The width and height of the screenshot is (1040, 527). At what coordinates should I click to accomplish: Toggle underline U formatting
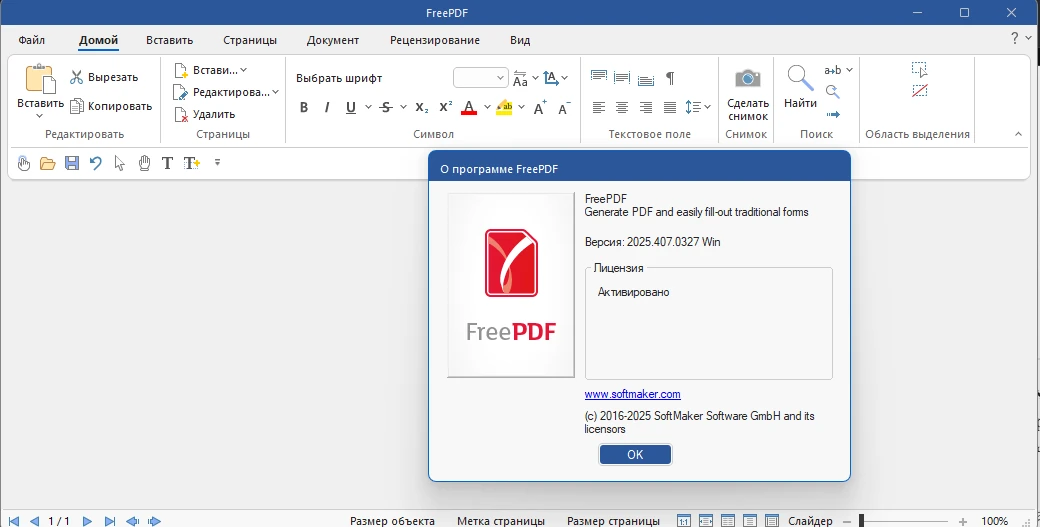coord(351,107)
